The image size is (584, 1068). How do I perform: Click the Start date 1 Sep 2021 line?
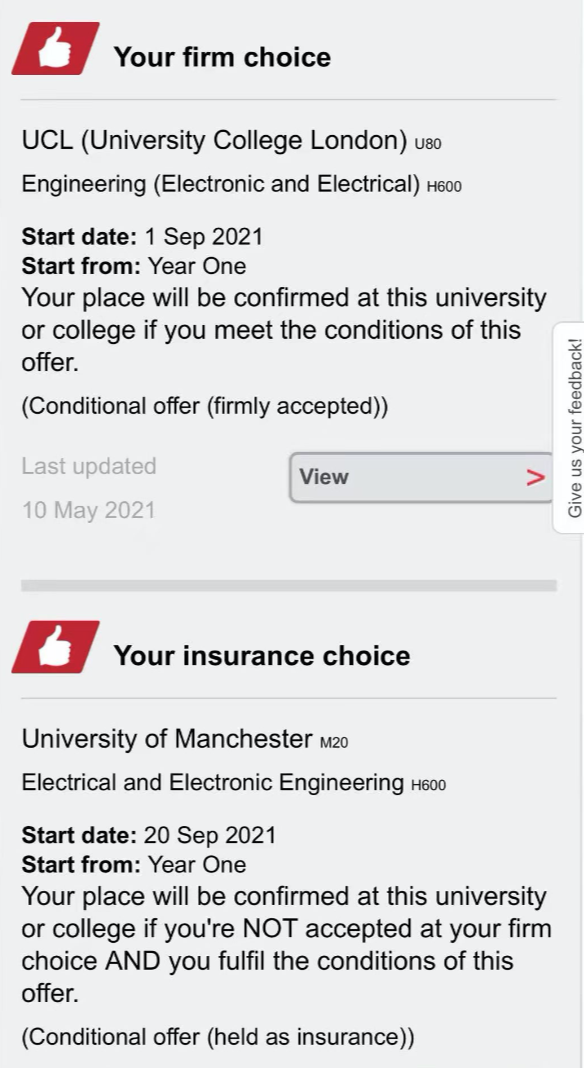click(x=142, y=236)
